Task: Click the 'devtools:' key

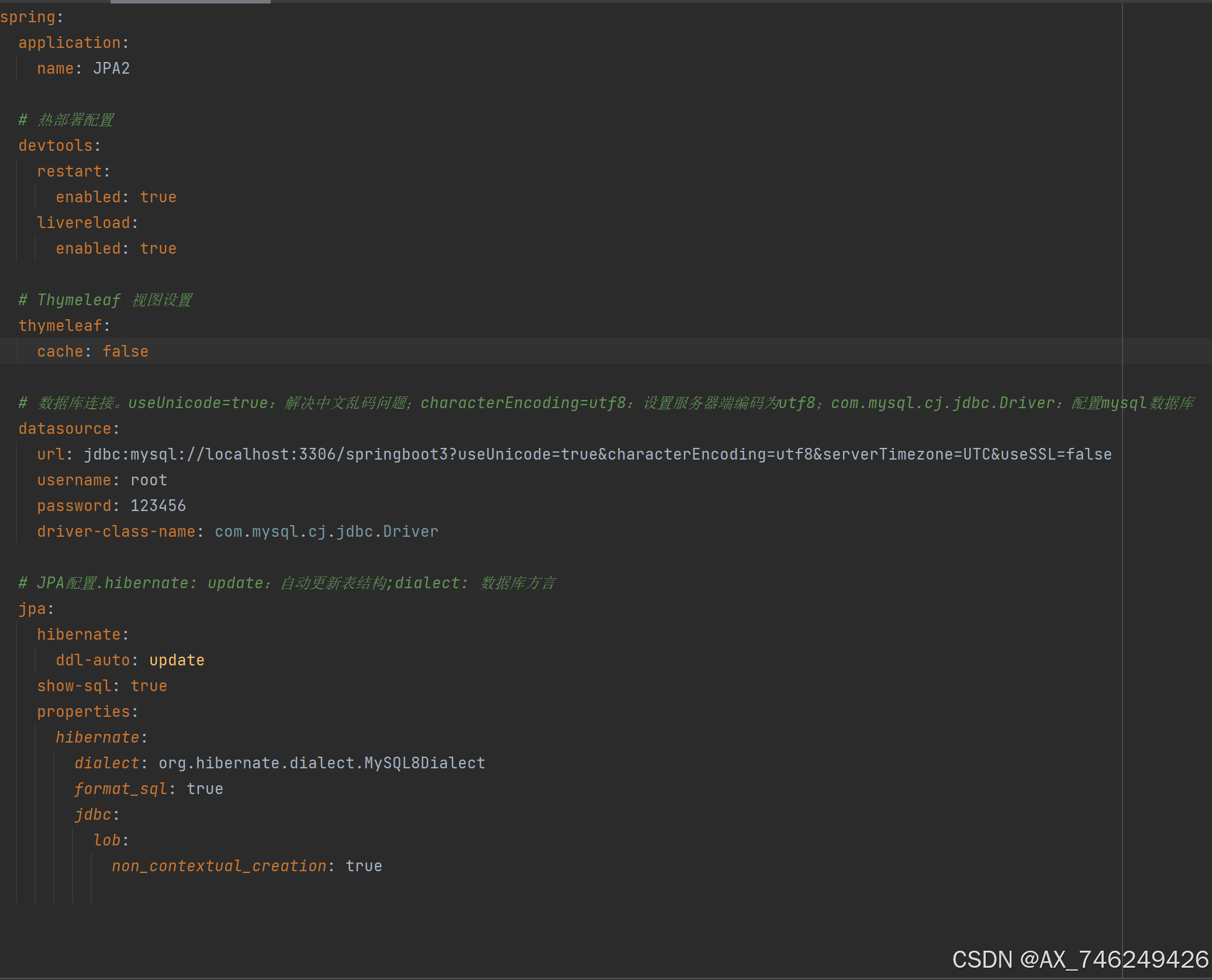Action: [56, 146]
